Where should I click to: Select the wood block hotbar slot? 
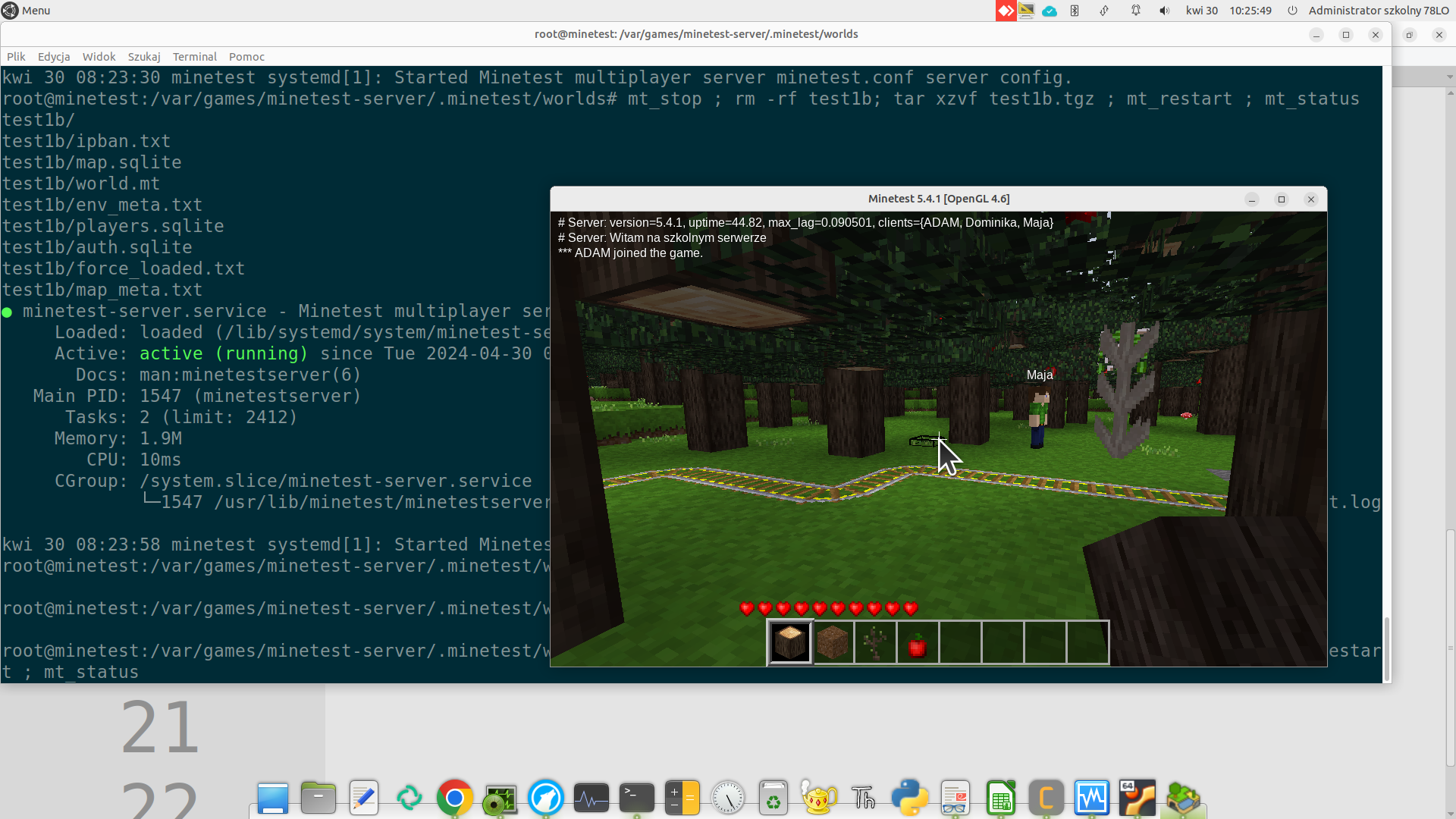(790, 642)
